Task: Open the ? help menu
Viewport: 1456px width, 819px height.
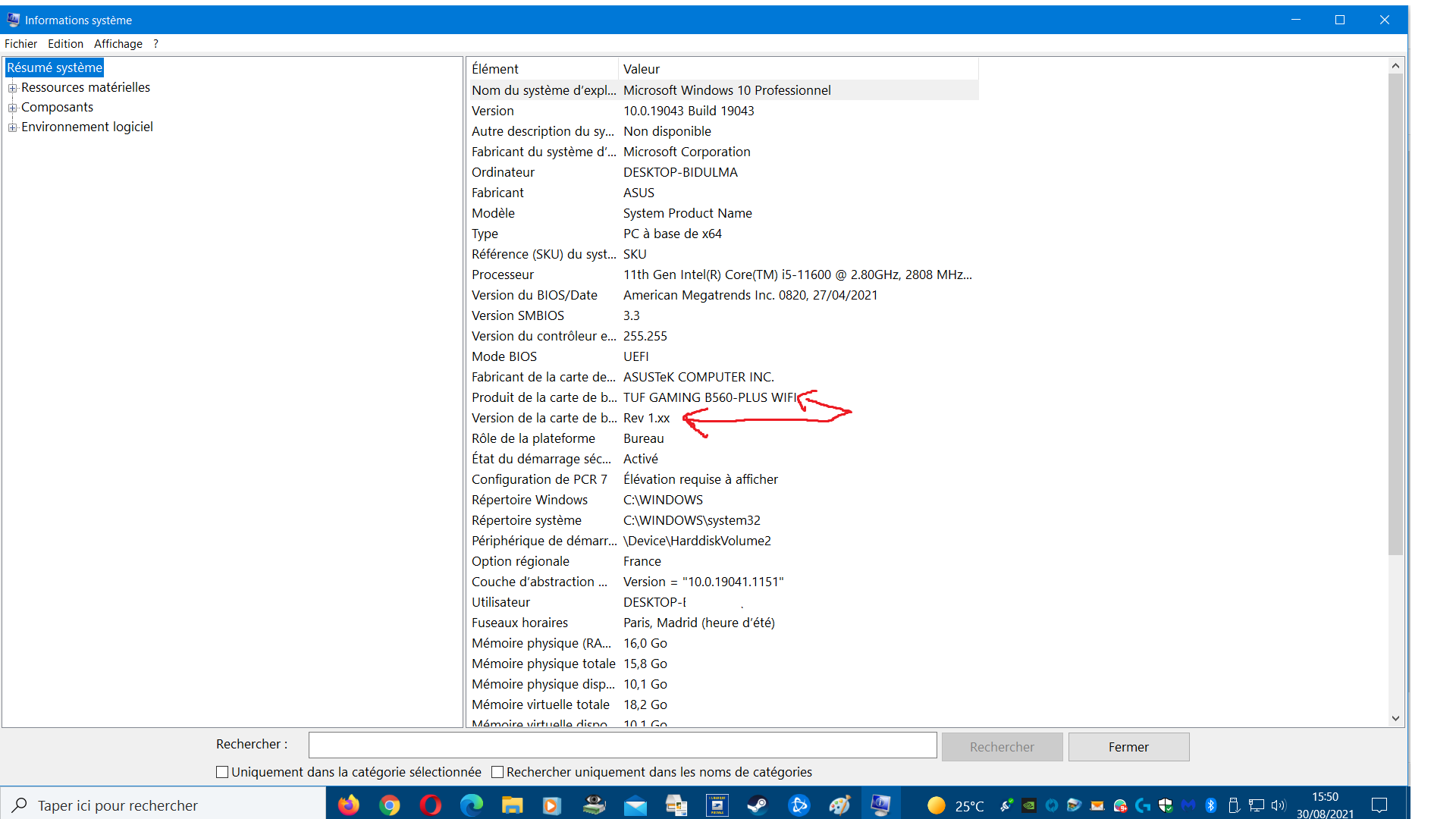Action: (x=155, y=44)
